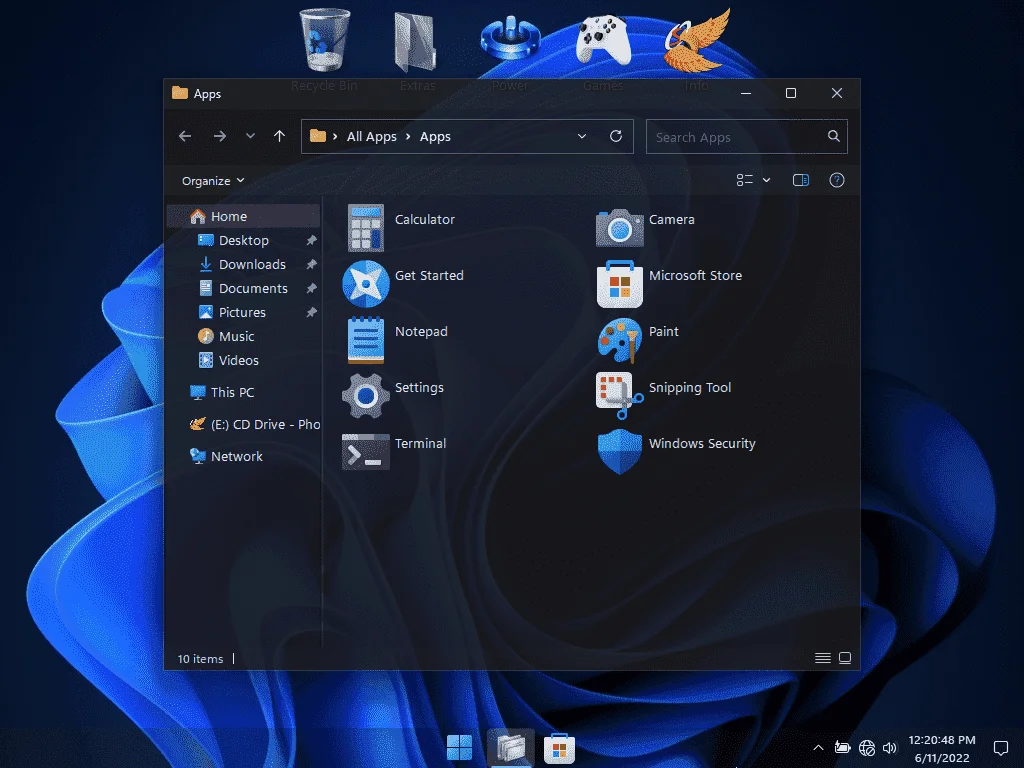Click the File Explorer taskbar icon
Viewport: 1024px width, 768px height.
pos(510,747)
